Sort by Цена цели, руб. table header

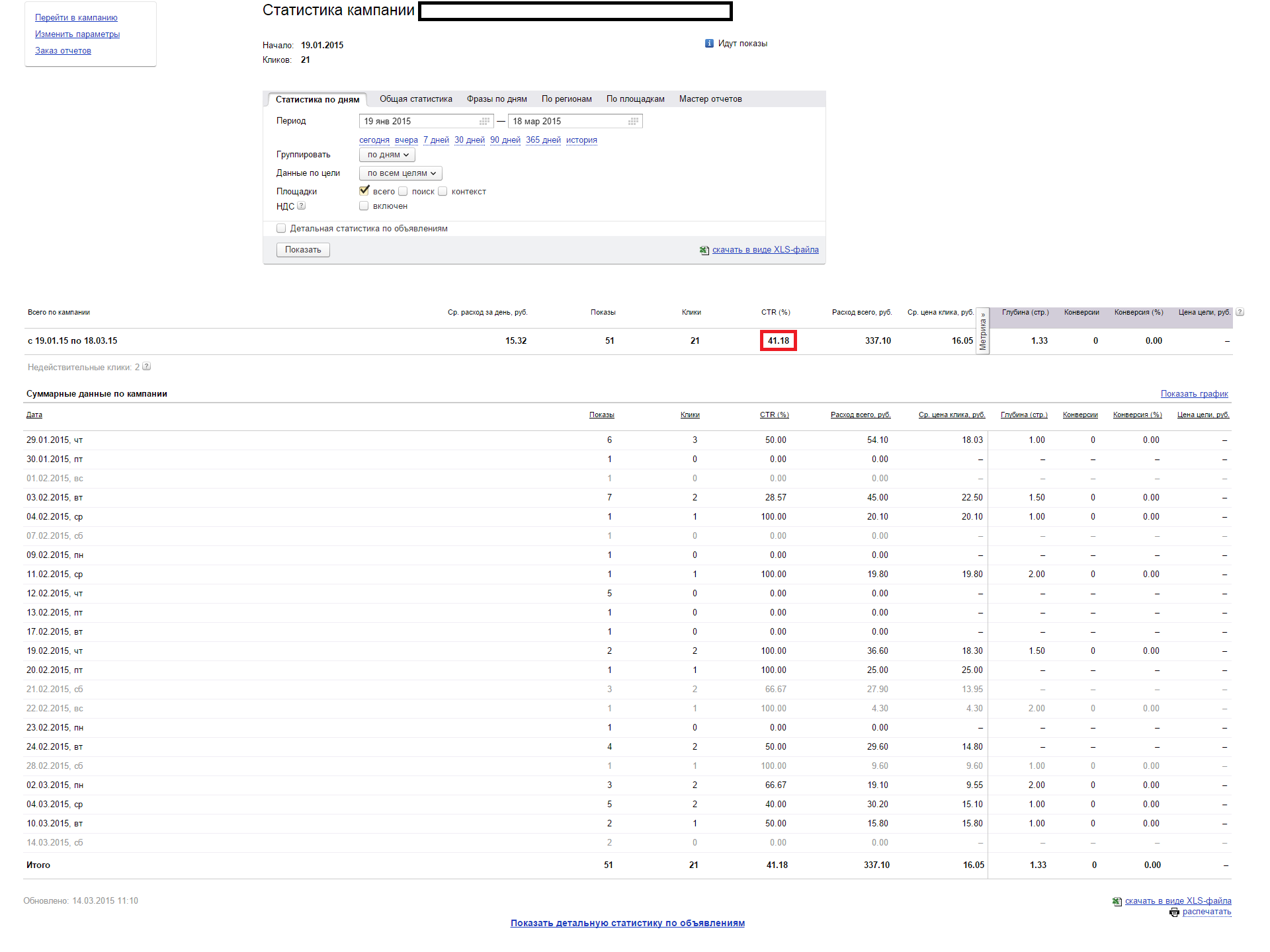click(1203, 415)
